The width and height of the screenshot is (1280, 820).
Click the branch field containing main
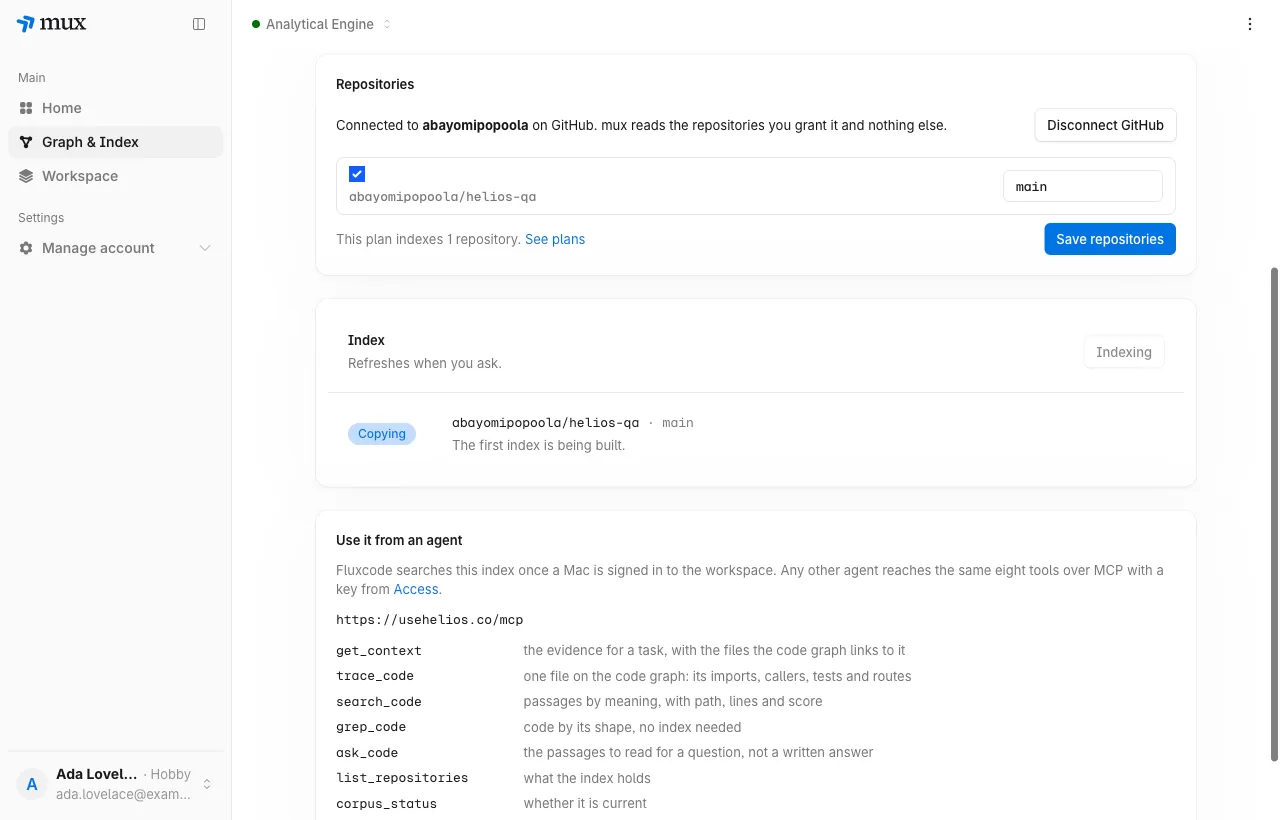[1083, 186]
